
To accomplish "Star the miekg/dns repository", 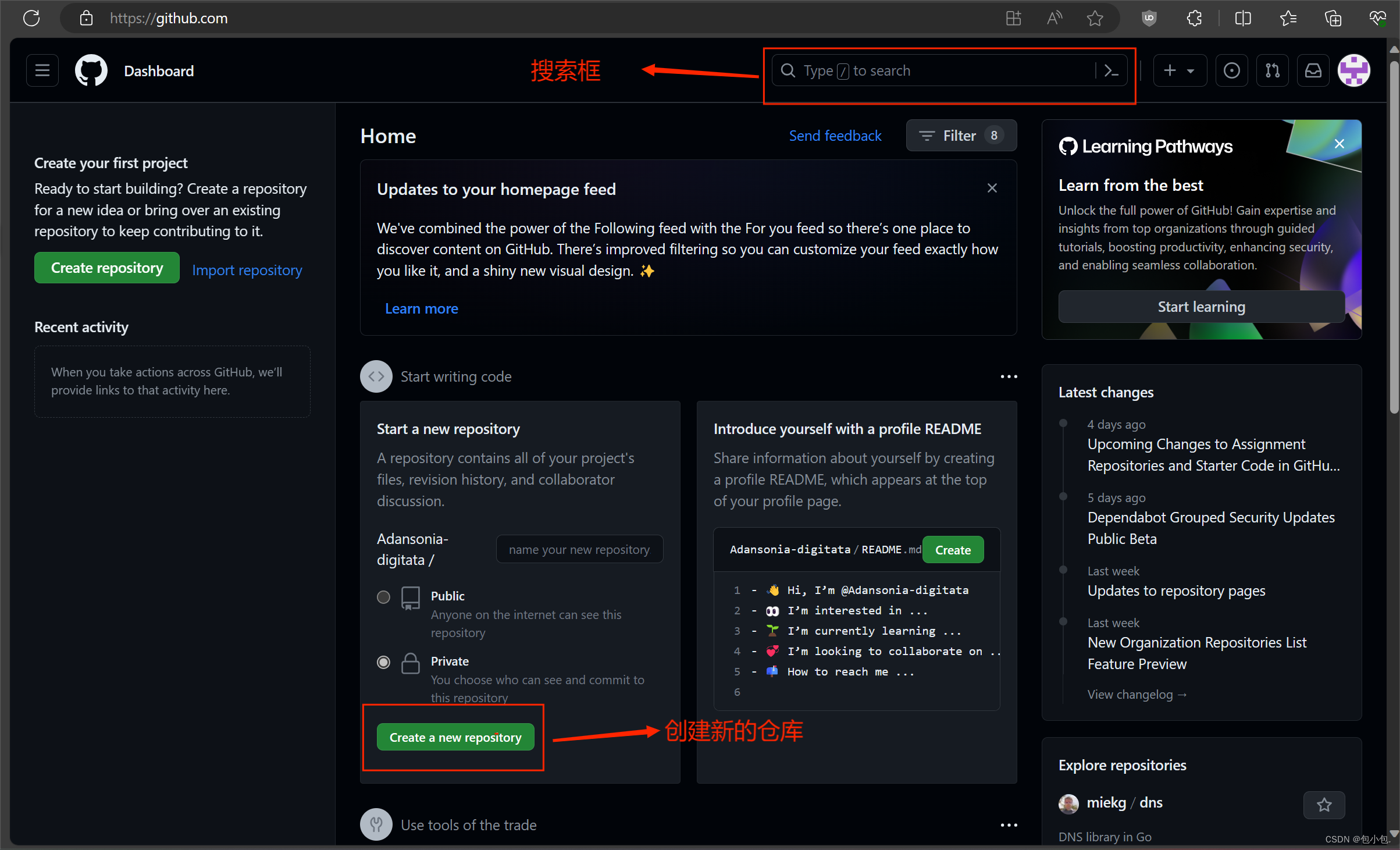I will 1324,805.
